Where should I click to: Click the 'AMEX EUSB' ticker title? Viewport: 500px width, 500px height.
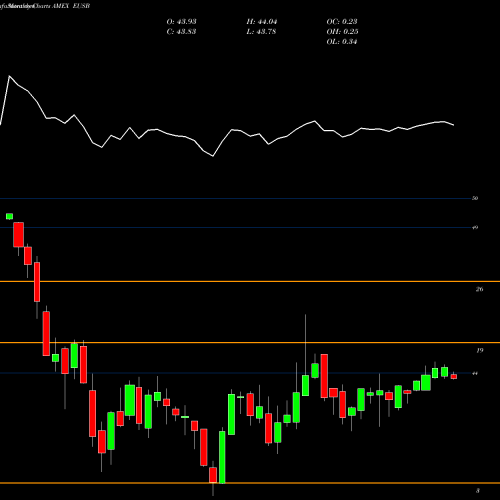[x=71, y=6]
